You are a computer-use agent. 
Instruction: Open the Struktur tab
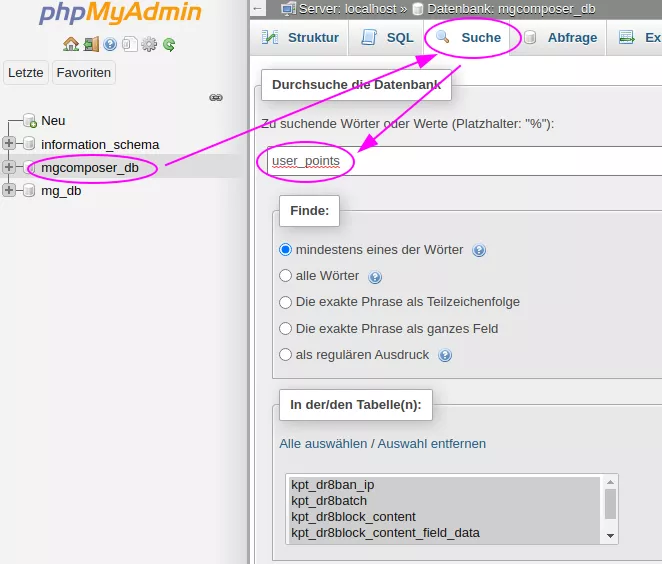[300, 38]
